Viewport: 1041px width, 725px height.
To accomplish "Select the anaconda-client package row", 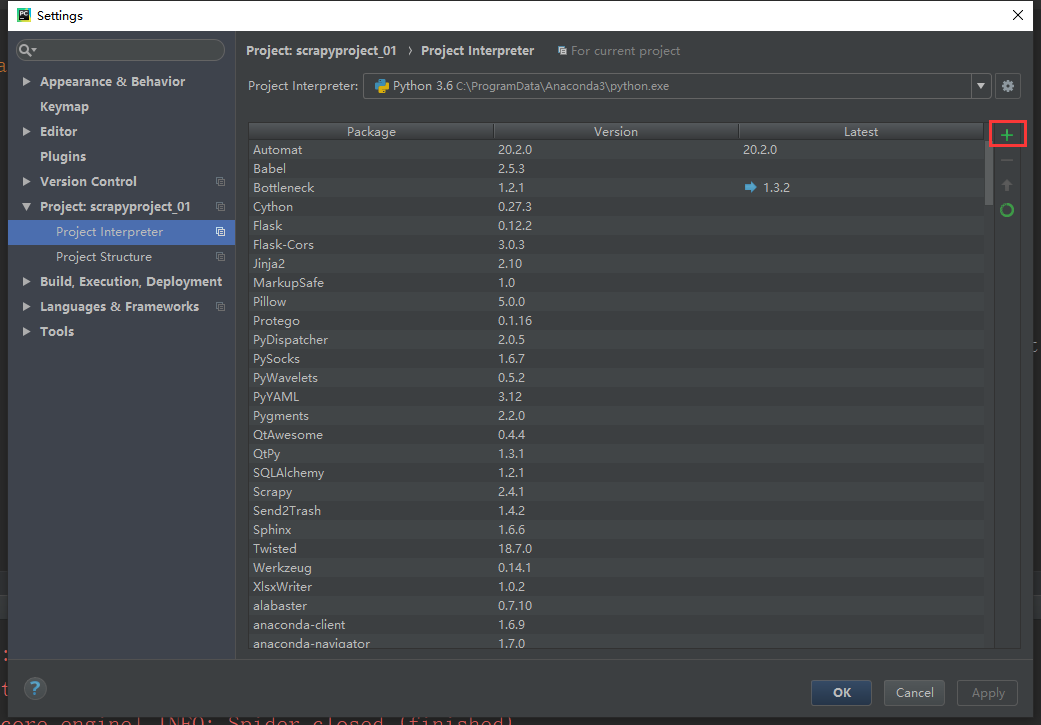I will coord(616,625).
